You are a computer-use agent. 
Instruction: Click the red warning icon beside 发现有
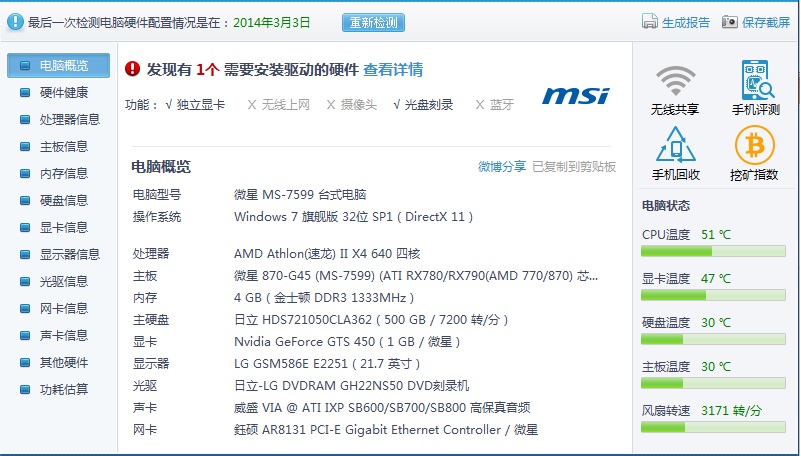click(x=132, y=68)
